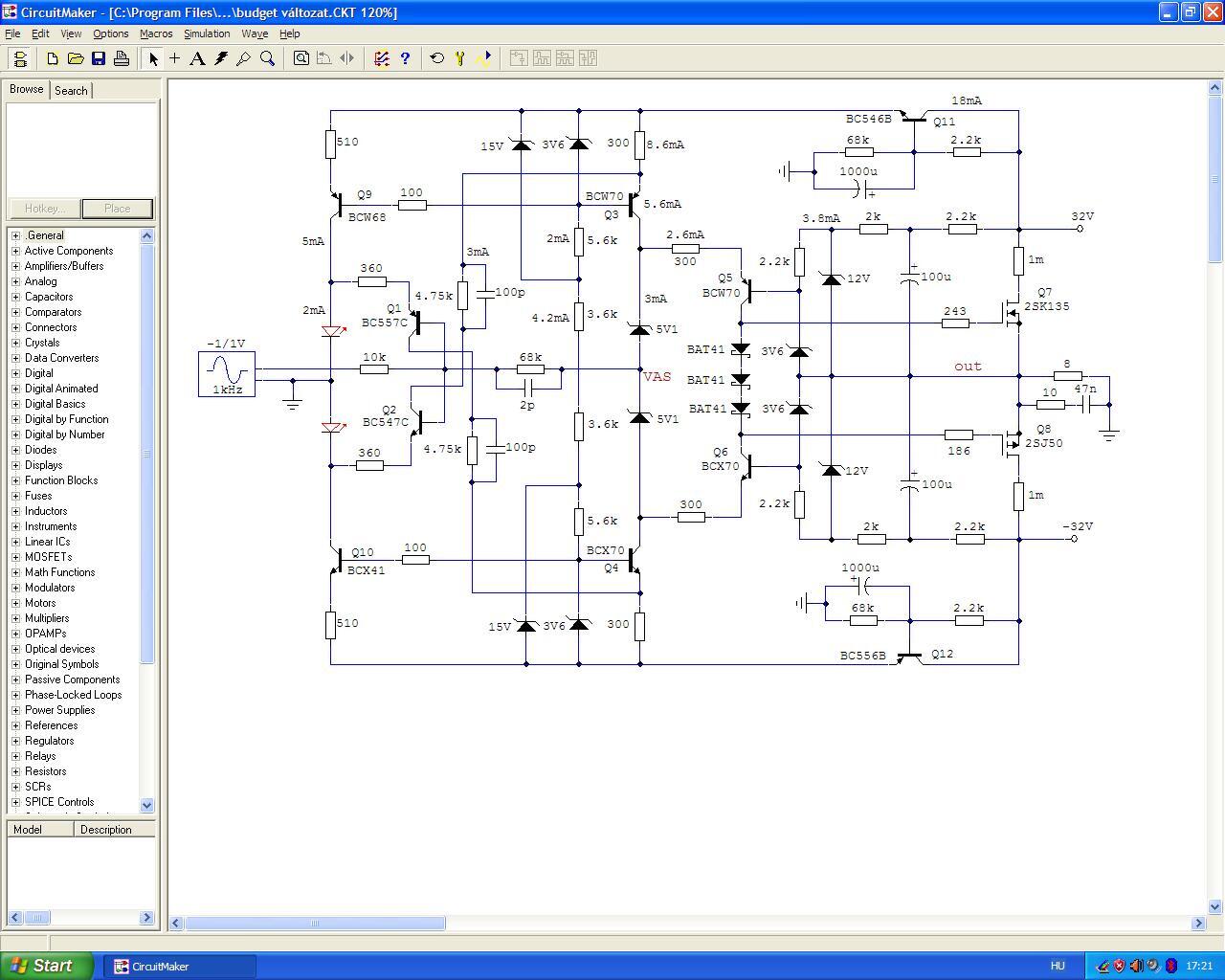Image resolution: width=1225 pixels, height=980 pixels.
Task: Open the File menu
Action: pos(12,33)
